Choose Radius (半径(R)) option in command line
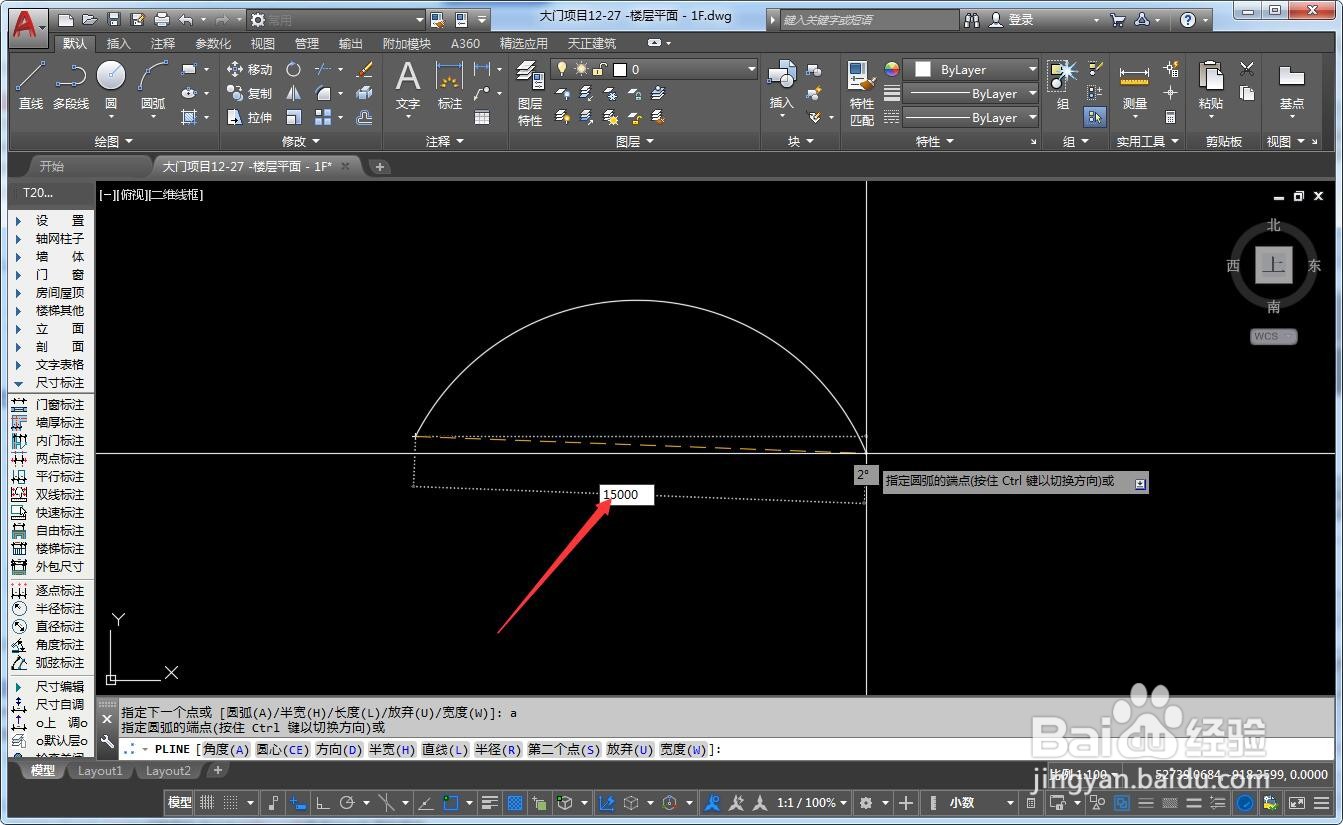This screenshot has width=1343, height=825. coord(498,749)
